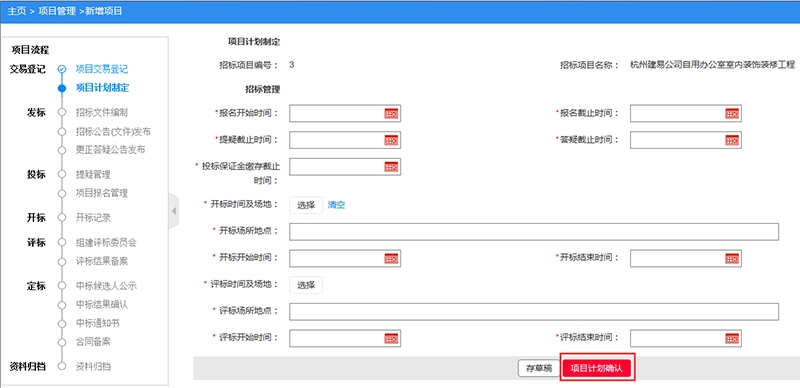
Task: Confirm with 项目计划确认 button
Action: 597,368
